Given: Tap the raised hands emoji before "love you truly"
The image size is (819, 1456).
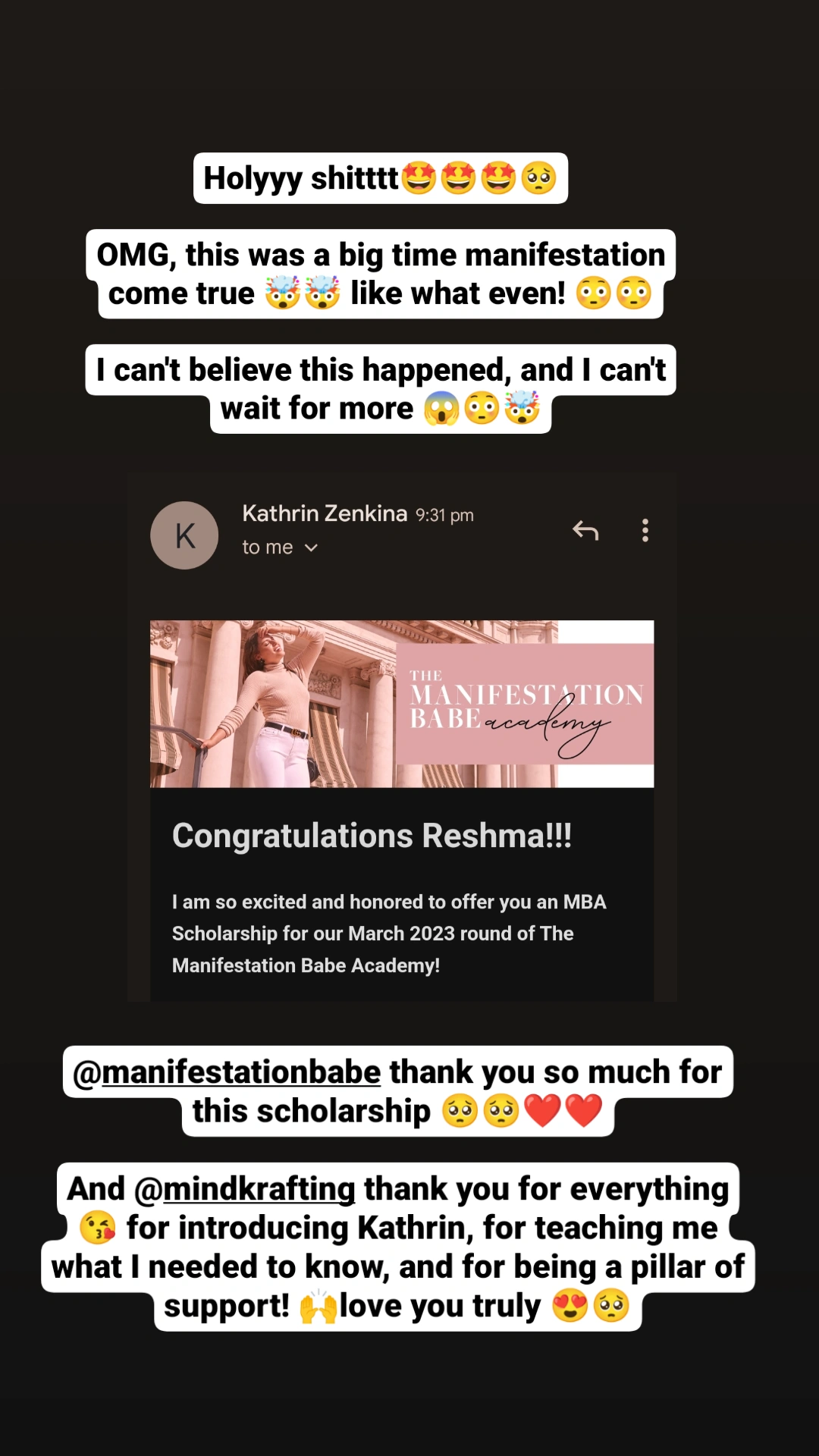Looking at the screenshot, I should 318,1306.
